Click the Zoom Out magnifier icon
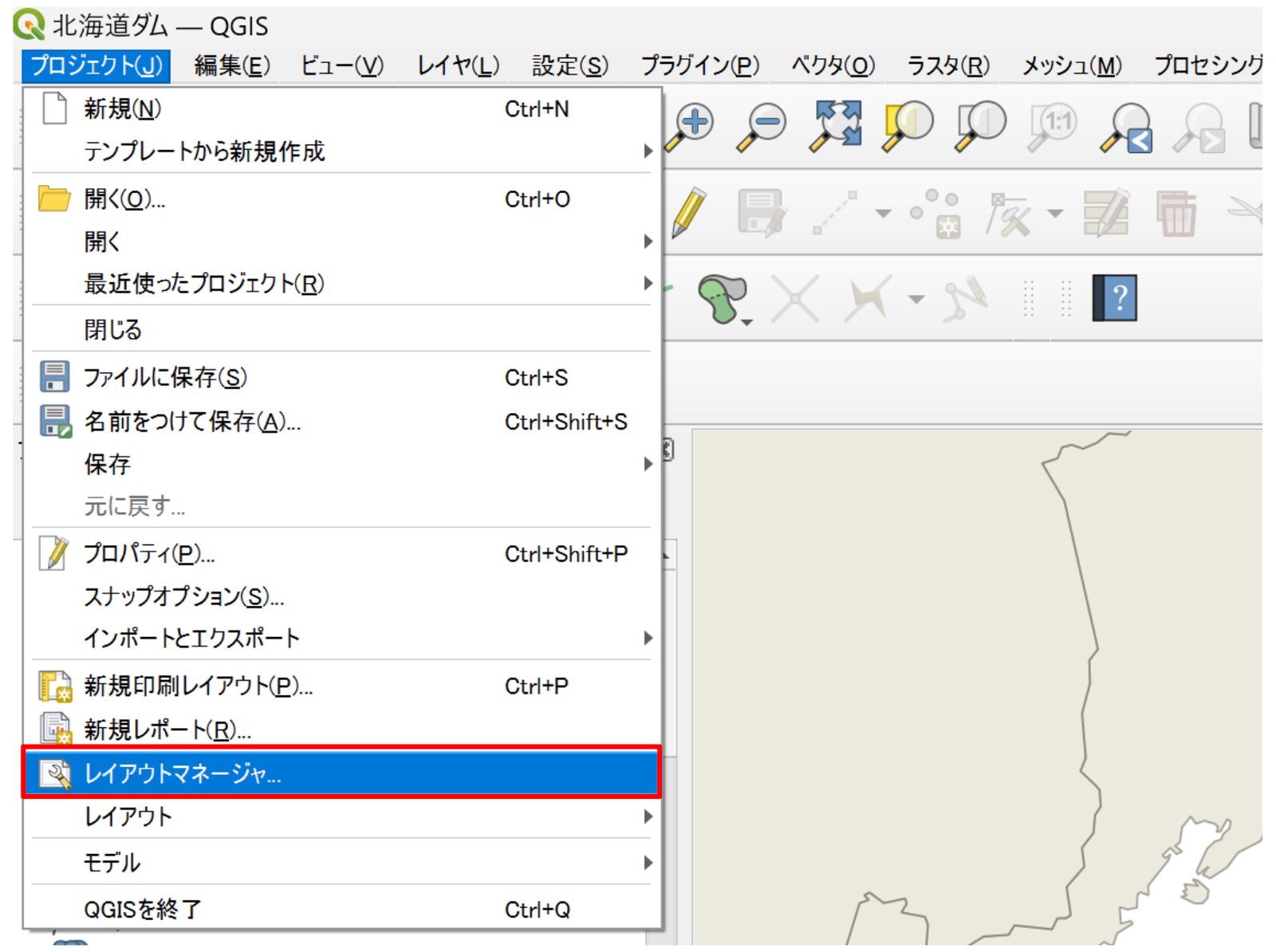 pos(761,126)
